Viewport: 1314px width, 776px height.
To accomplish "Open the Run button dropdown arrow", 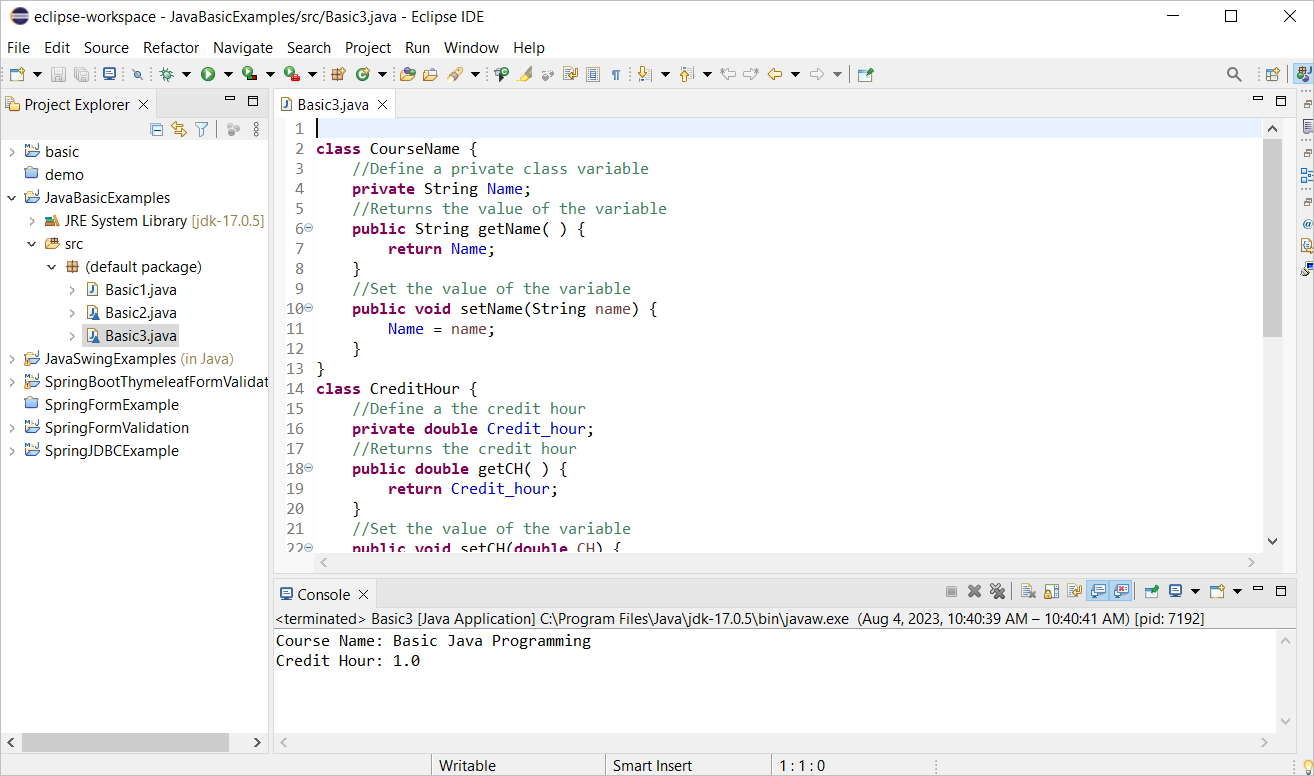I will coord(228,73).
